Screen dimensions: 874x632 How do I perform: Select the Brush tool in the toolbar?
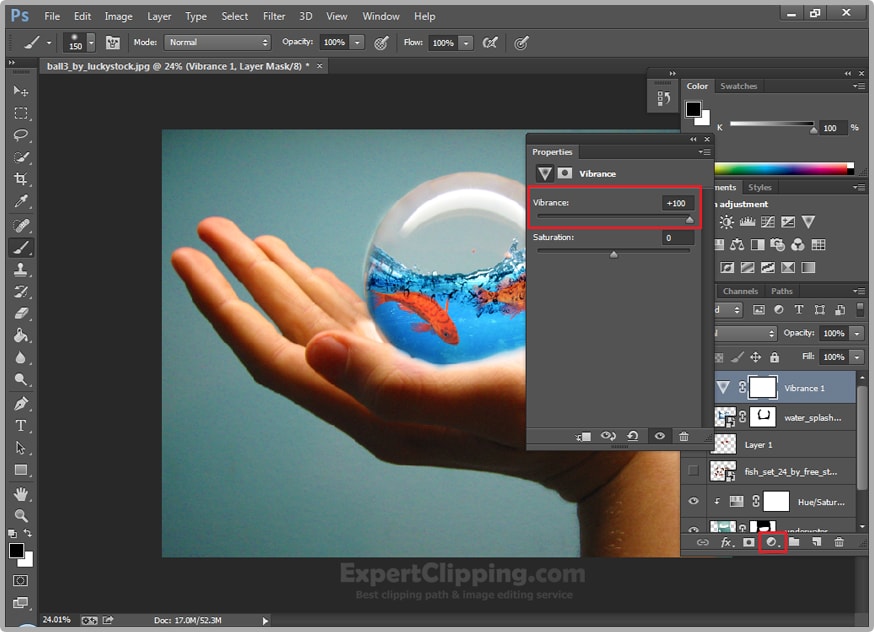pos(18,248)
